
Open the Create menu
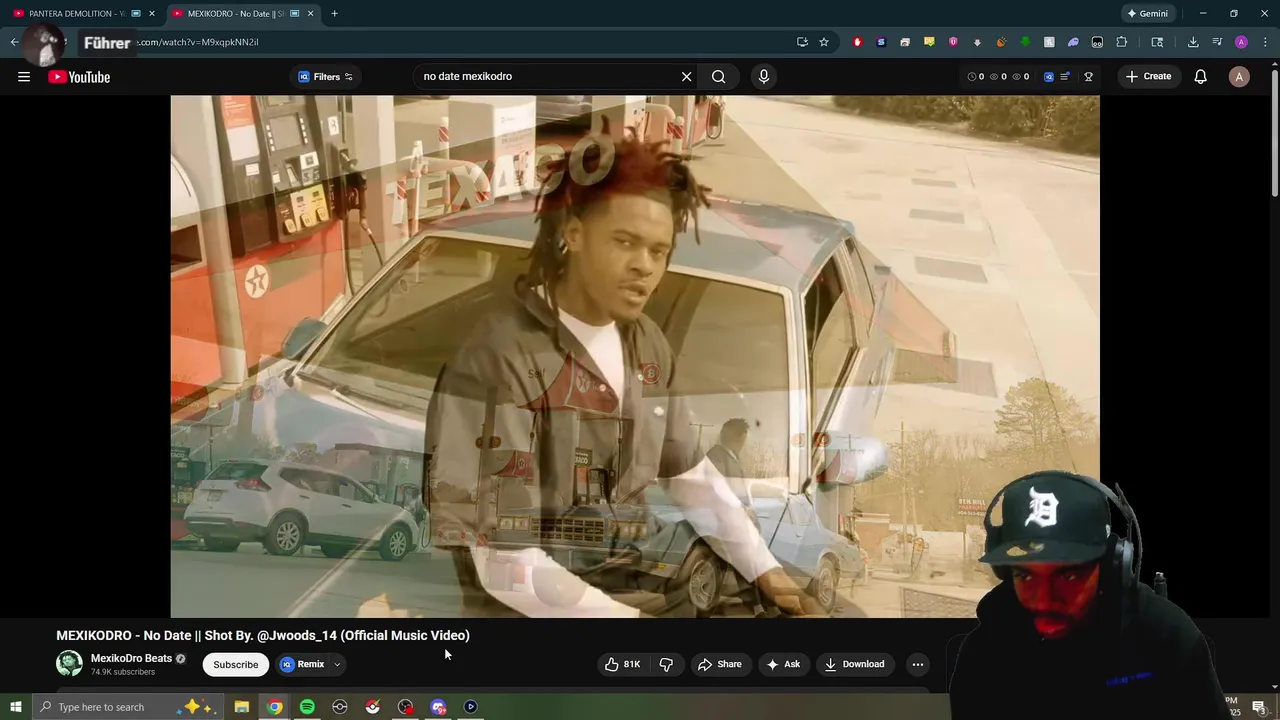(1148, 76)
